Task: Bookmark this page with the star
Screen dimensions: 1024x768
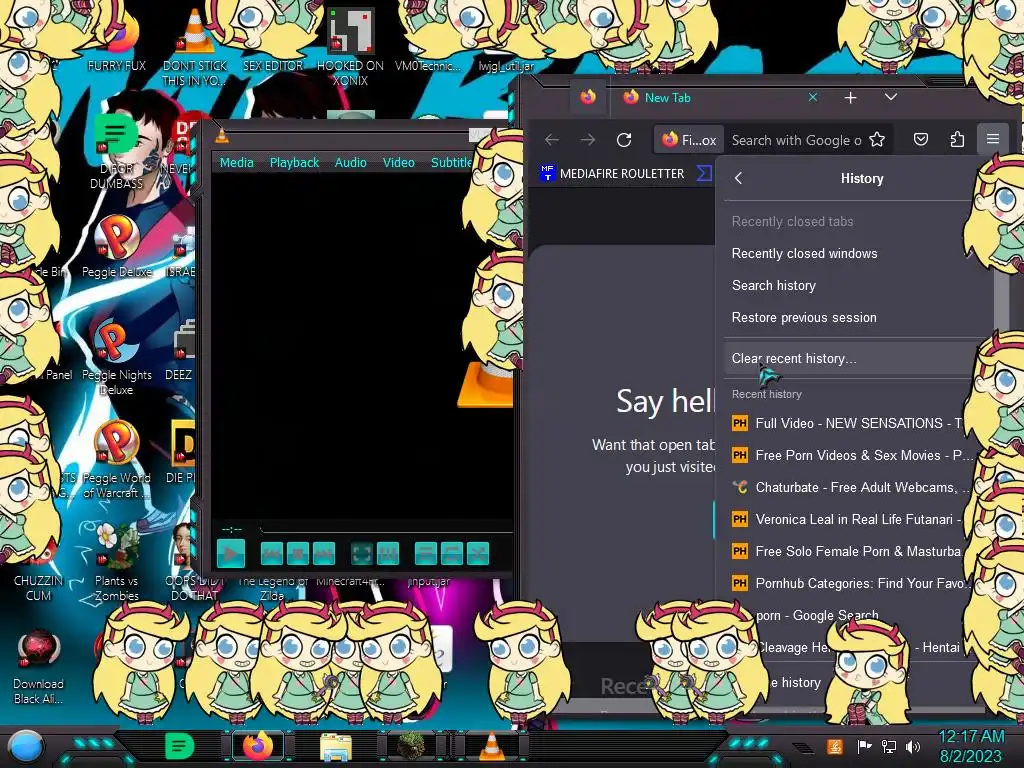Action: (x=877, y=140)
